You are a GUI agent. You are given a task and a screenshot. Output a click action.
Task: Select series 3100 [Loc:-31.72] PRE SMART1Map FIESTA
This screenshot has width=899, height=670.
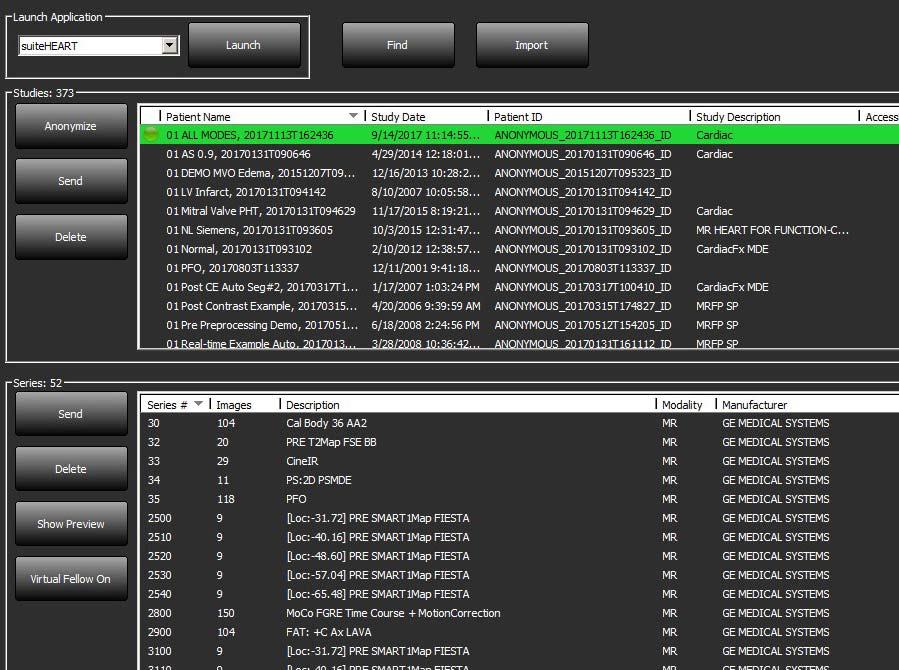tap(519, 651)
